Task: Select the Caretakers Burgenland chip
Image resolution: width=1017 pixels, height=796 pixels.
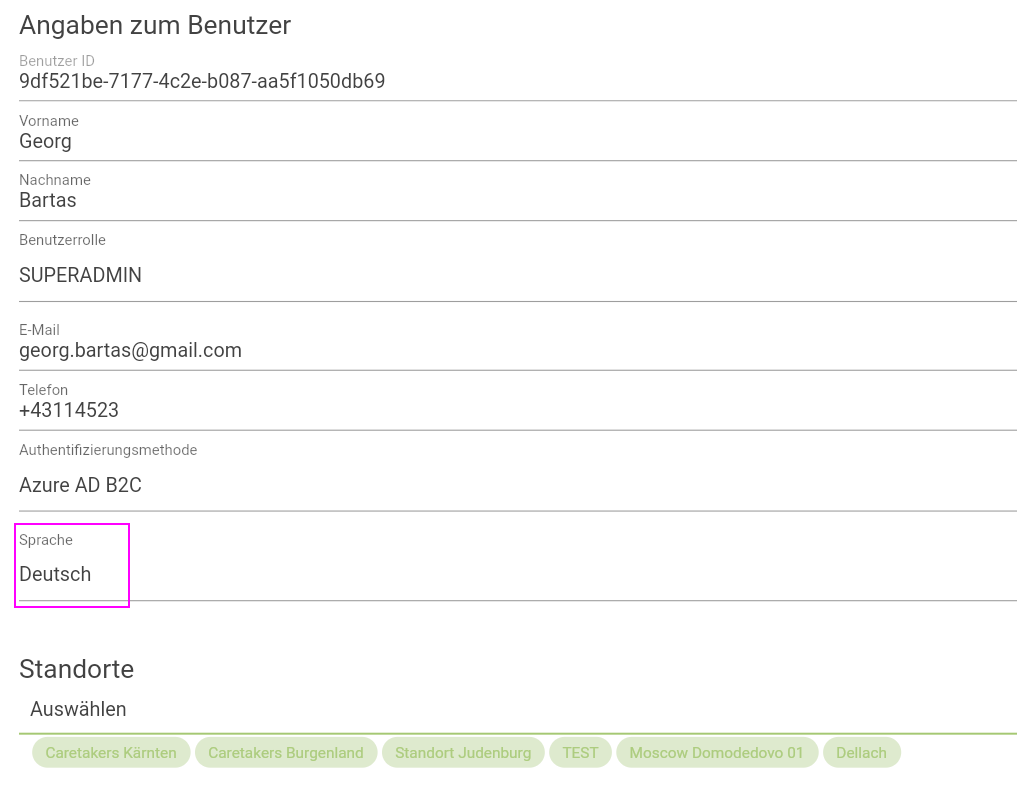Action: point(286,753)
